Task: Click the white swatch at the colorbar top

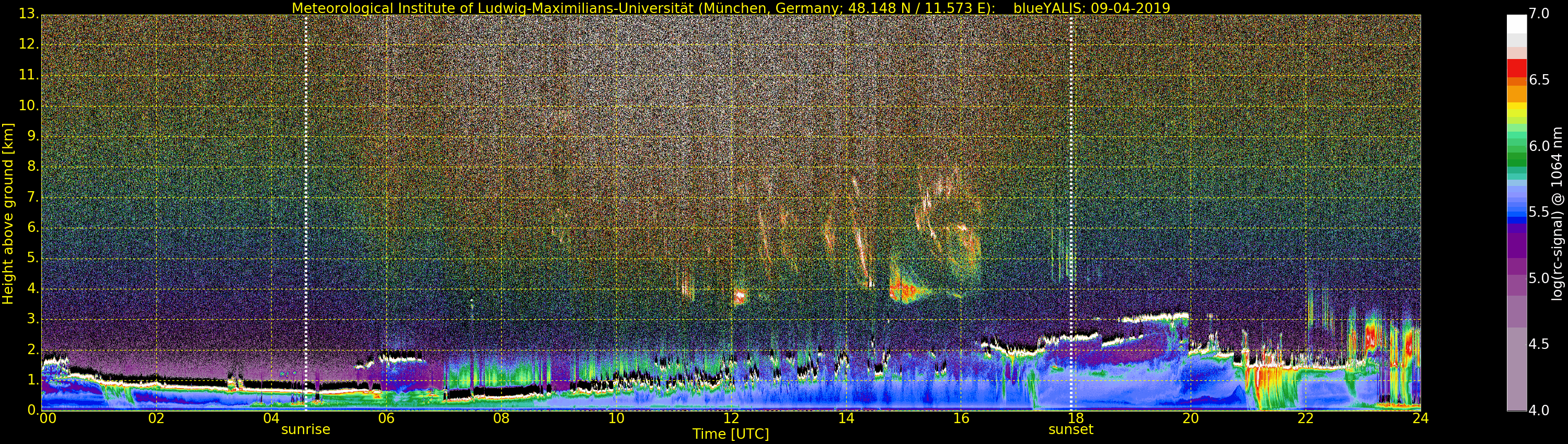Action: point(1516,24)
